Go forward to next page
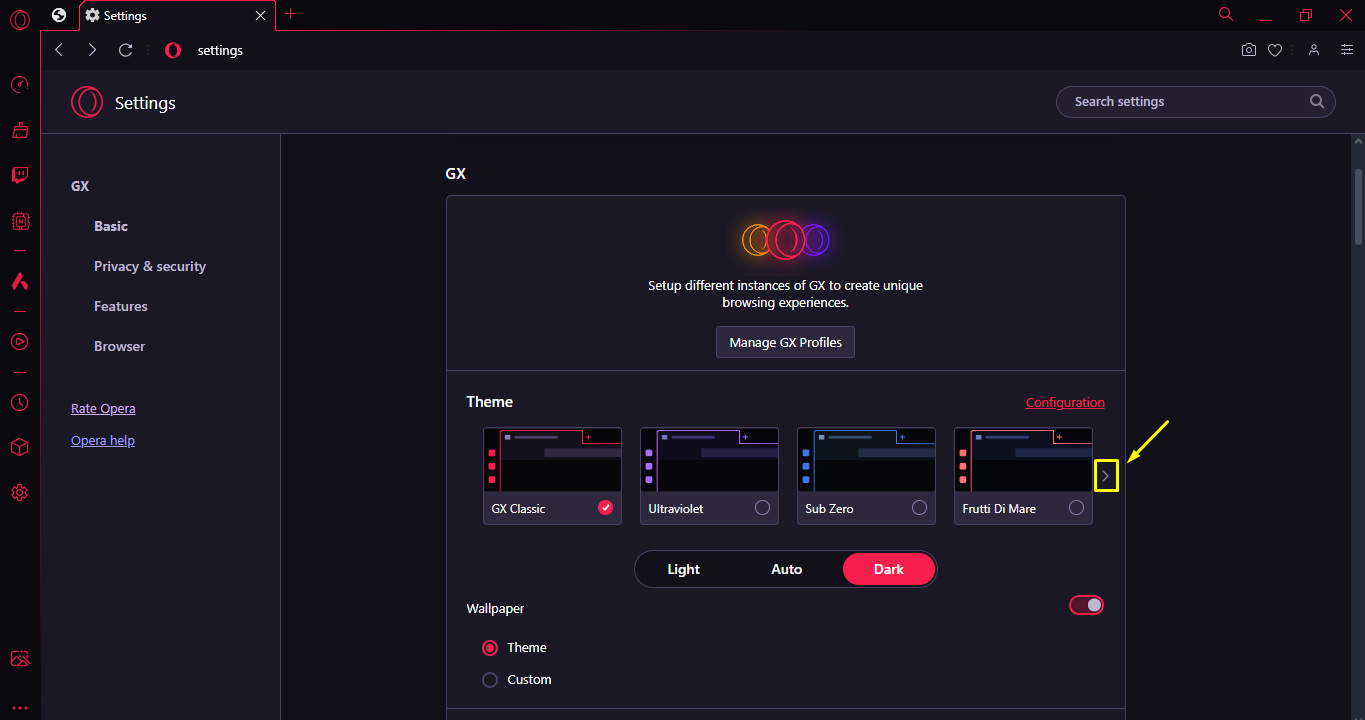Viewport: 1365px width, 720px height. 92,50
